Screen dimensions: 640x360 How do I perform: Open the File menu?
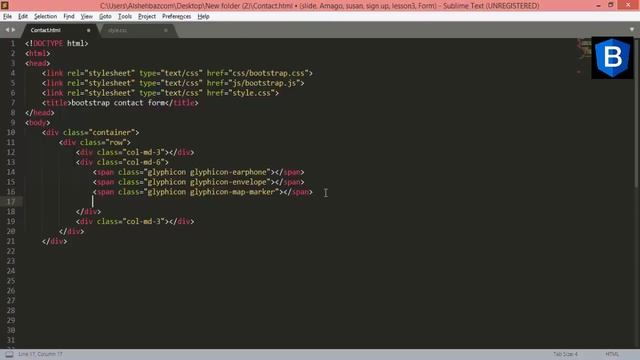point(7,16)
